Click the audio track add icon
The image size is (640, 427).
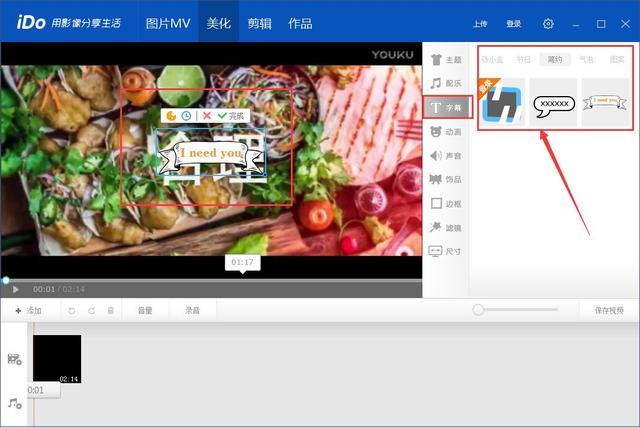click(x=15, y=403)
